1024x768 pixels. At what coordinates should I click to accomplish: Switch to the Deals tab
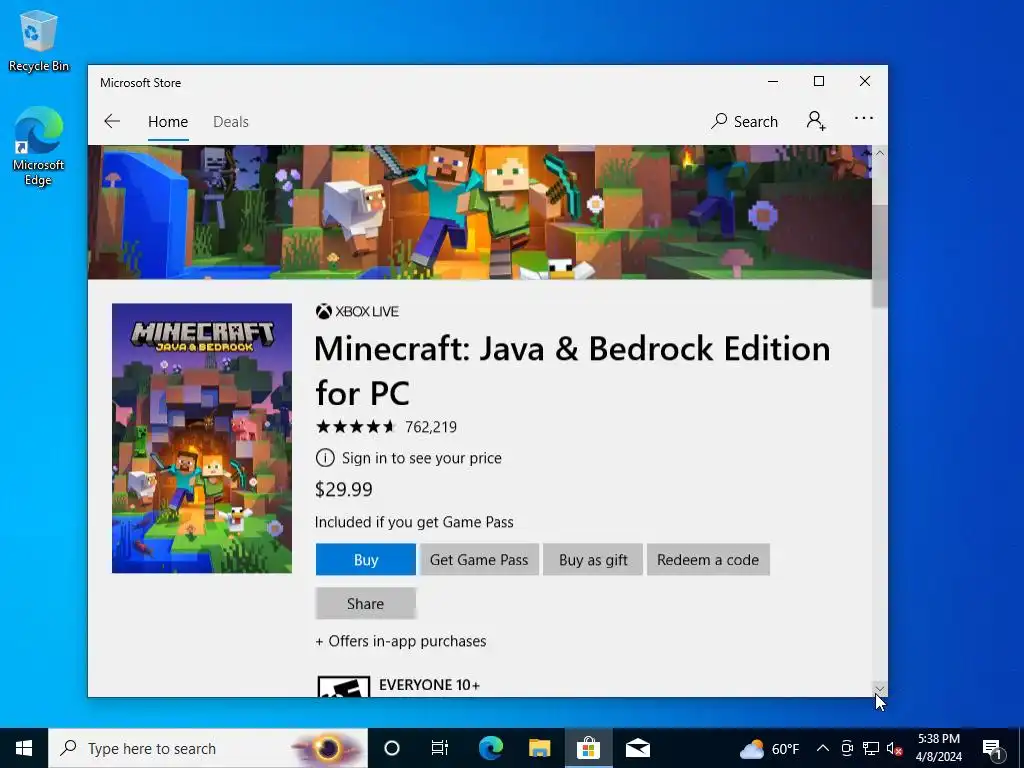point(231,122)
